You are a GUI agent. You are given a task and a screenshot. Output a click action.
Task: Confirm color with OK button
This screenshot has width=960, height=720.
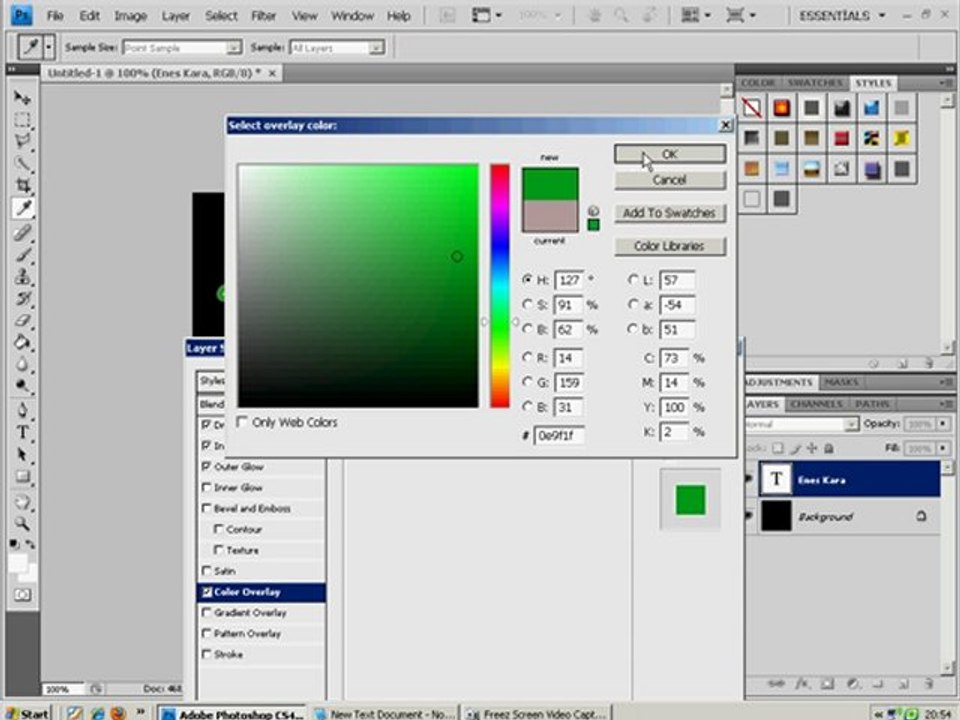tap(670, 154)
